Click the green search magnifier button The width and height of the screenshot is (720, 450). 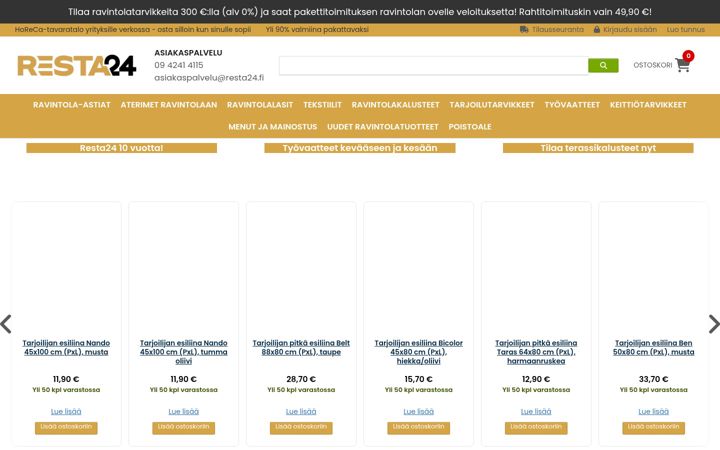603,66
